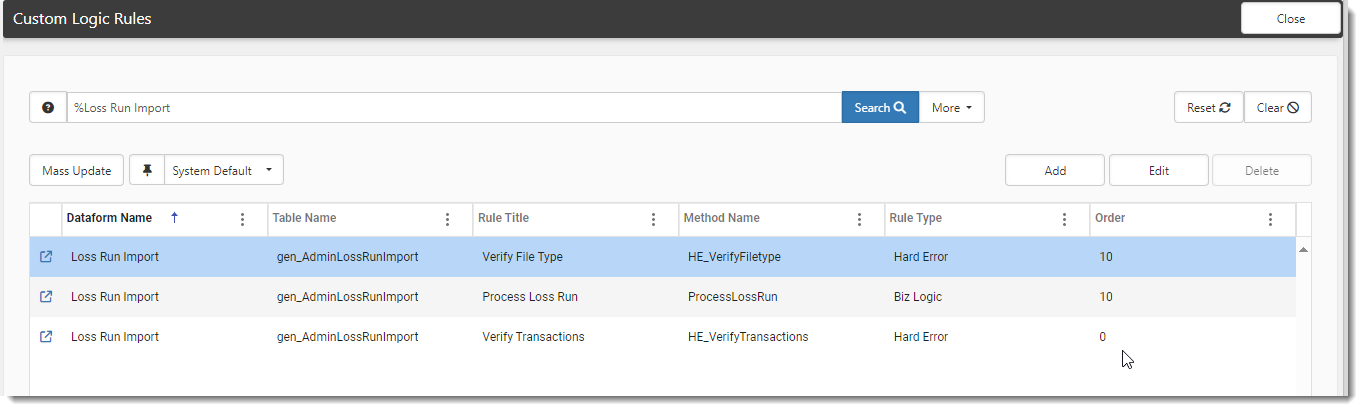Viewport: 1363px width, 411px height.
Task: Open the System Default view dropdown
Action: coord(224,170)
